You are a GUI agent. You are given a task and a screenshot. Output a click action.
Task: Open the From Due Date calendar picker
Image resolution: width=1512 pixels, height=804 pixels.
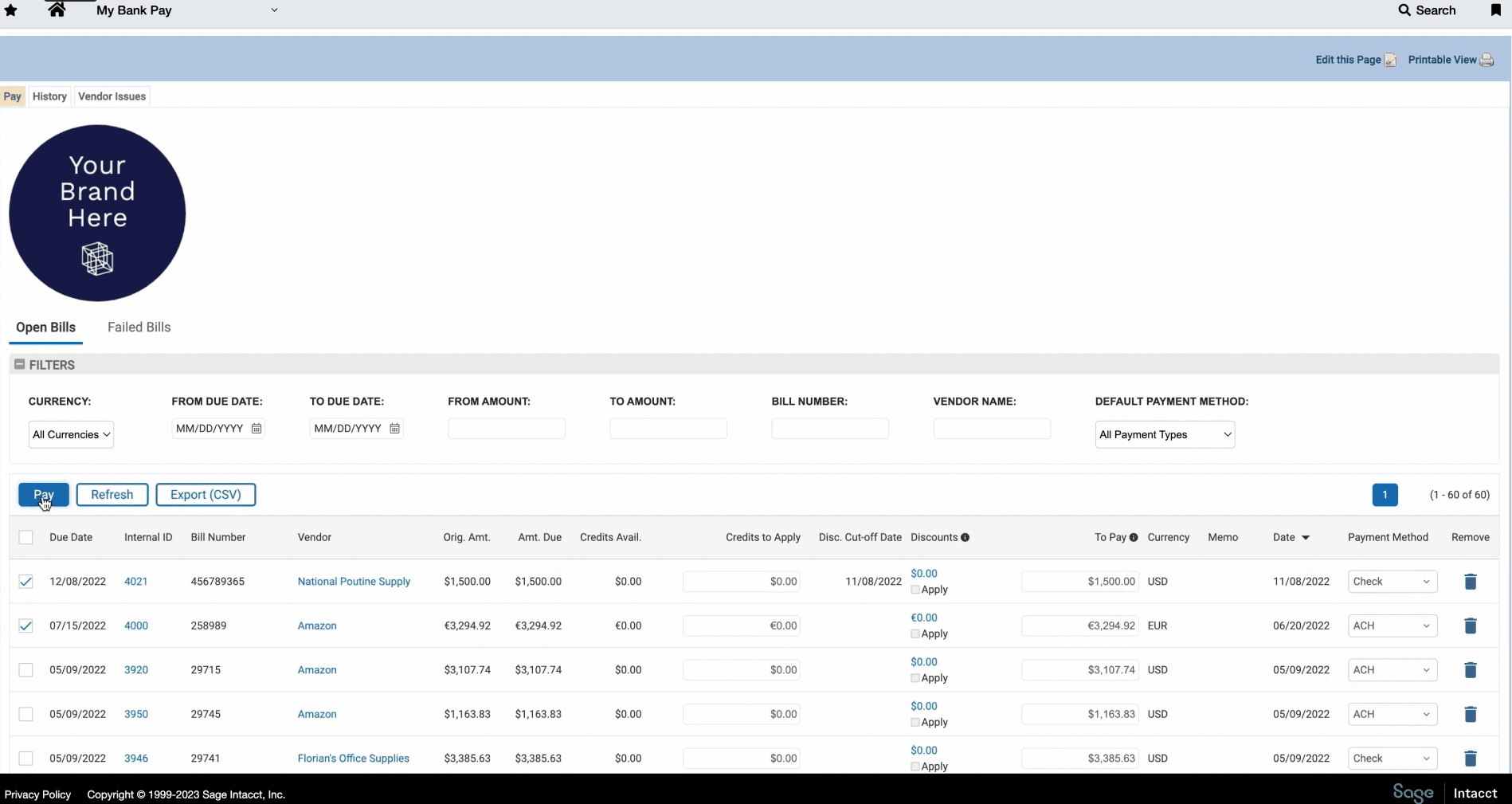click(257, 429)
